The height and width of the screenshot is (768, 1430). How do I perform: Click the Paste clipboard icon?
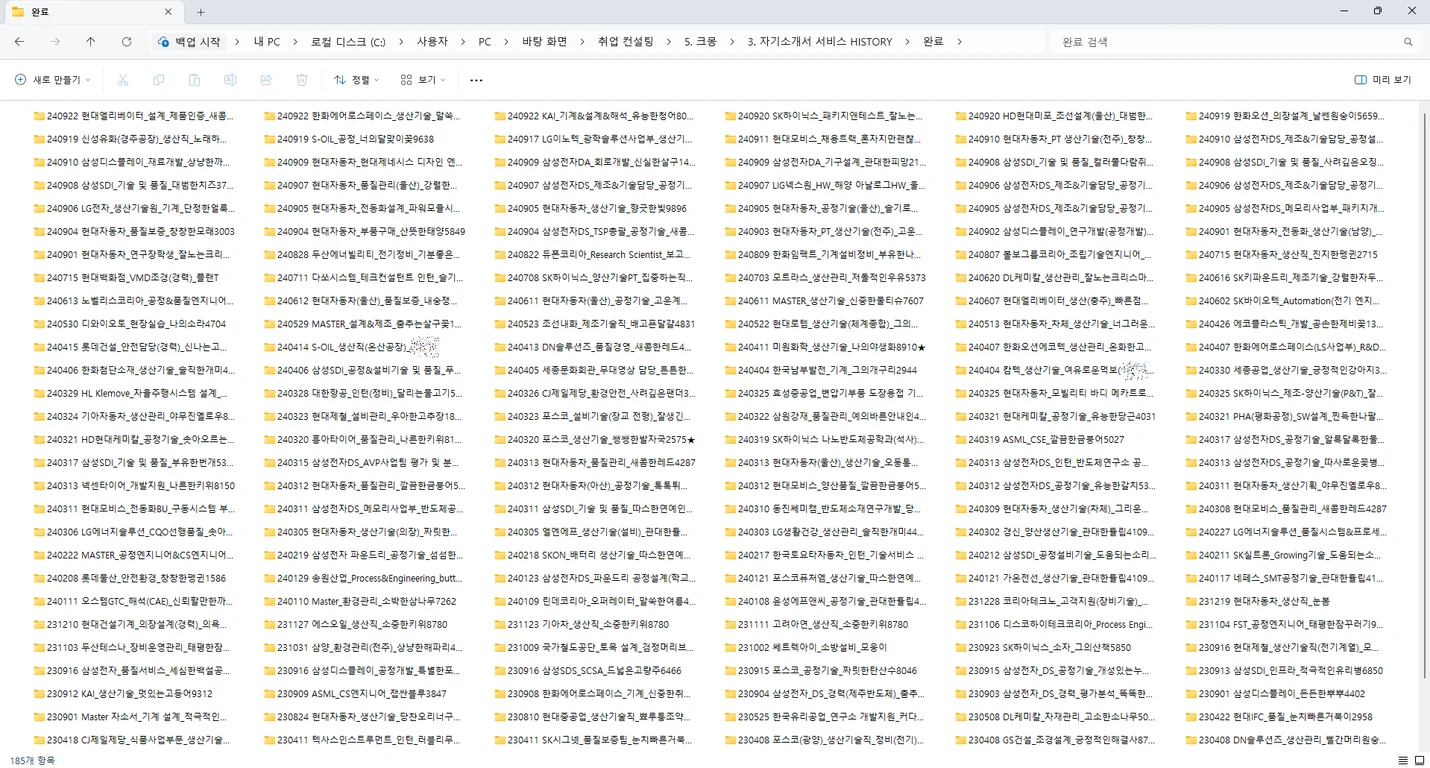[194, 80]
